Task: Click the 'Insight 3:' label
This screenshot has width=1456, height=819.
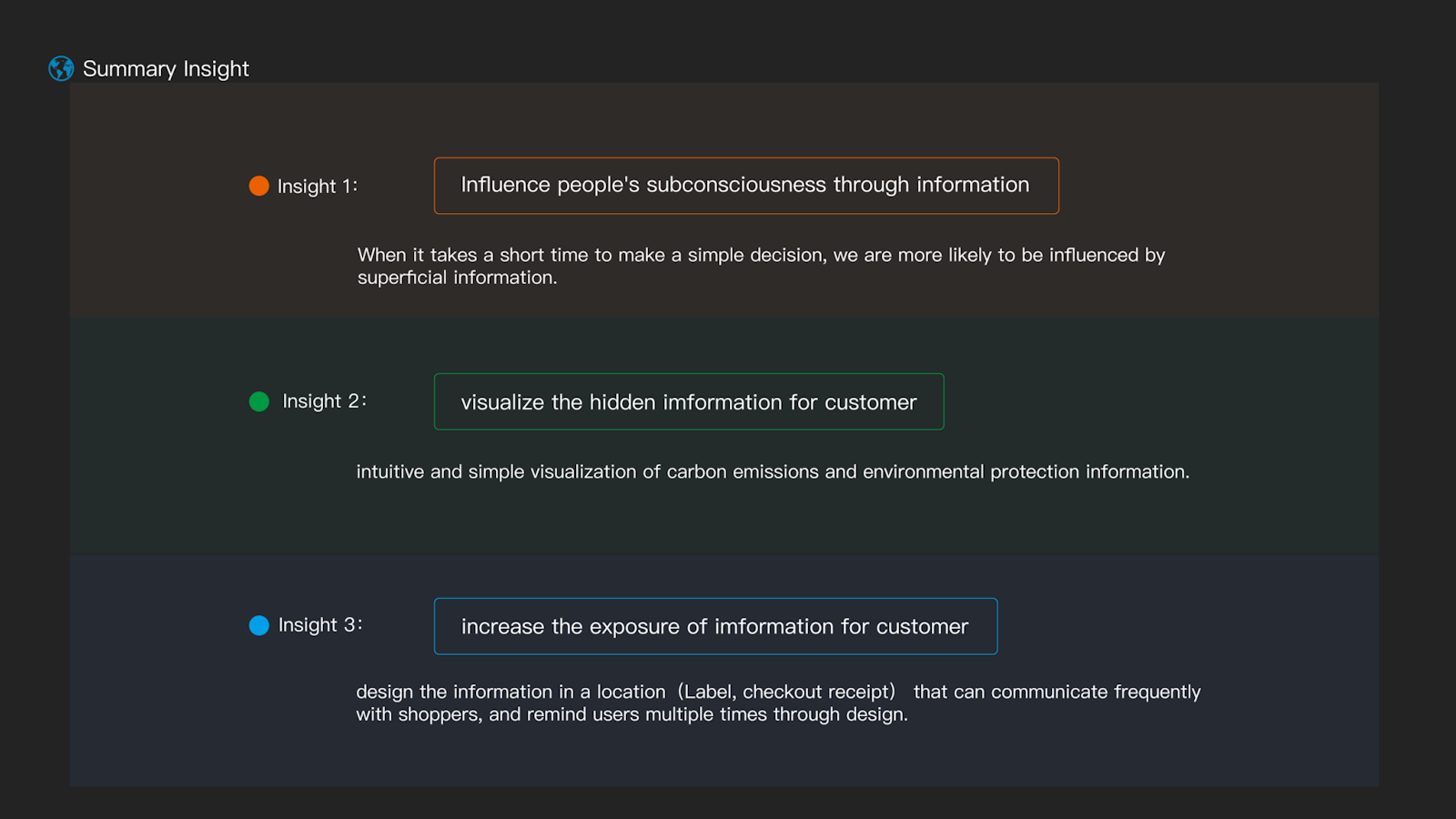Action: pos(320,625)
